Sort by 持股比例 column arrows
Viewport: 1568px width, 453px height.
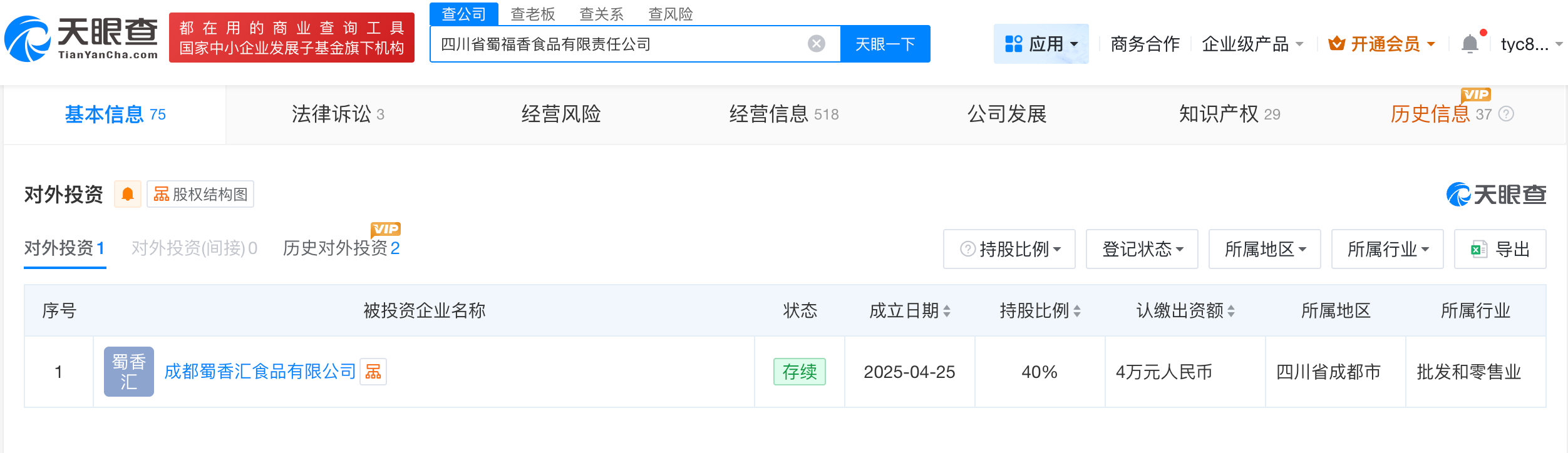[x=1077, y=311]
